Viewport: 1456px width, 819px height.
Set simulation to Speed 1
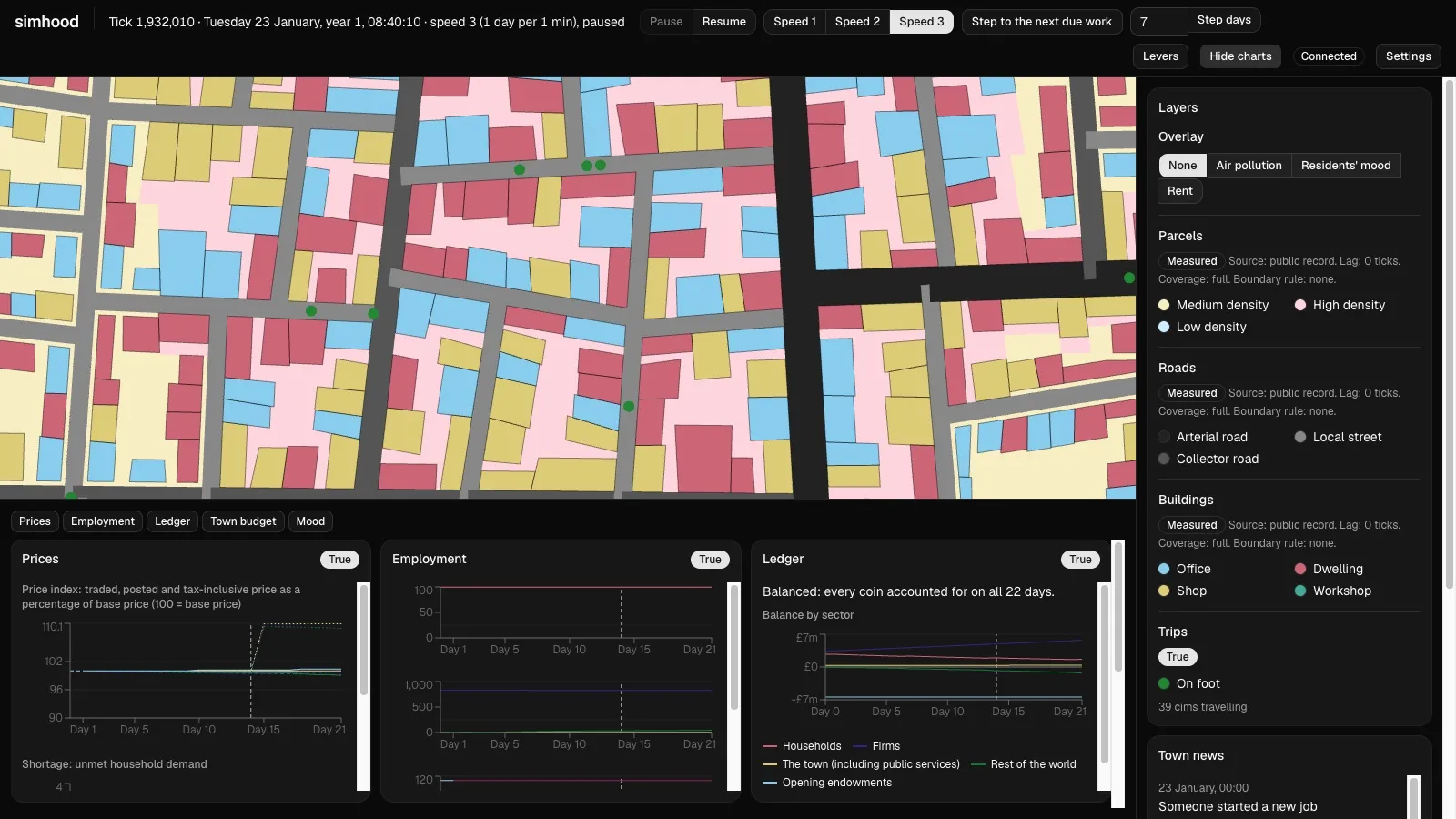coord(794,22)
